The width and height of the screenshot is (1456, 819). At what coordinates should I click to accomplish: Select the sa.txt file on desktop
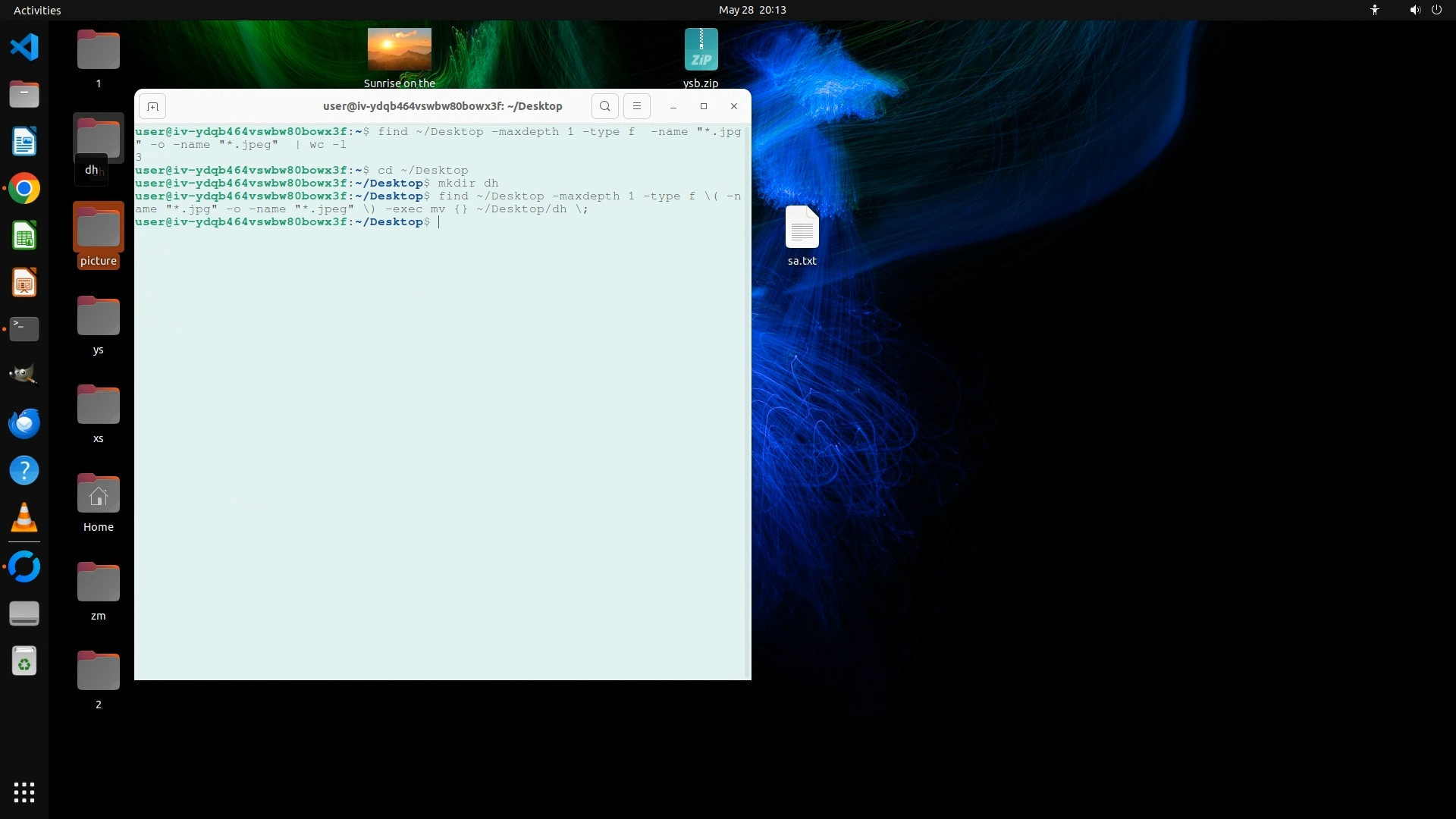click(x=802, y=227)
